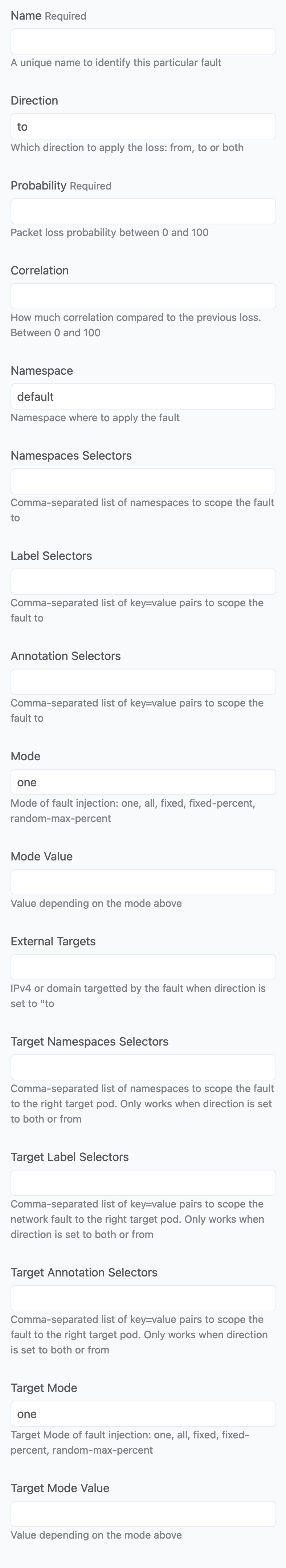Click the "Target Mode" label text
This screenshot has height=1568, width=286.
[44, 1388]
